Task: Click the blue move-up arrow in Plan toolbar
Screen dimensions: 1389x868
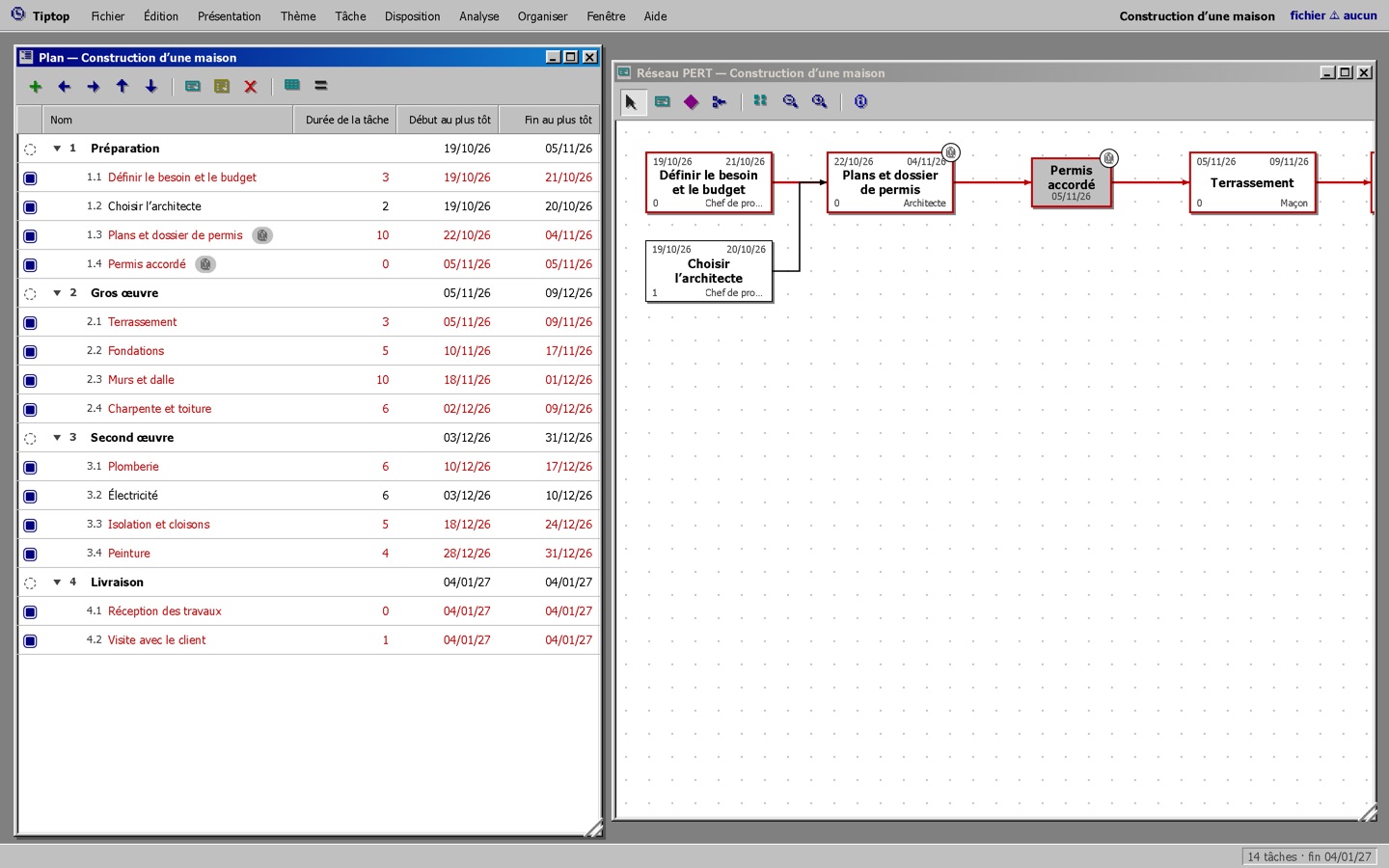Action: [123, 87]
